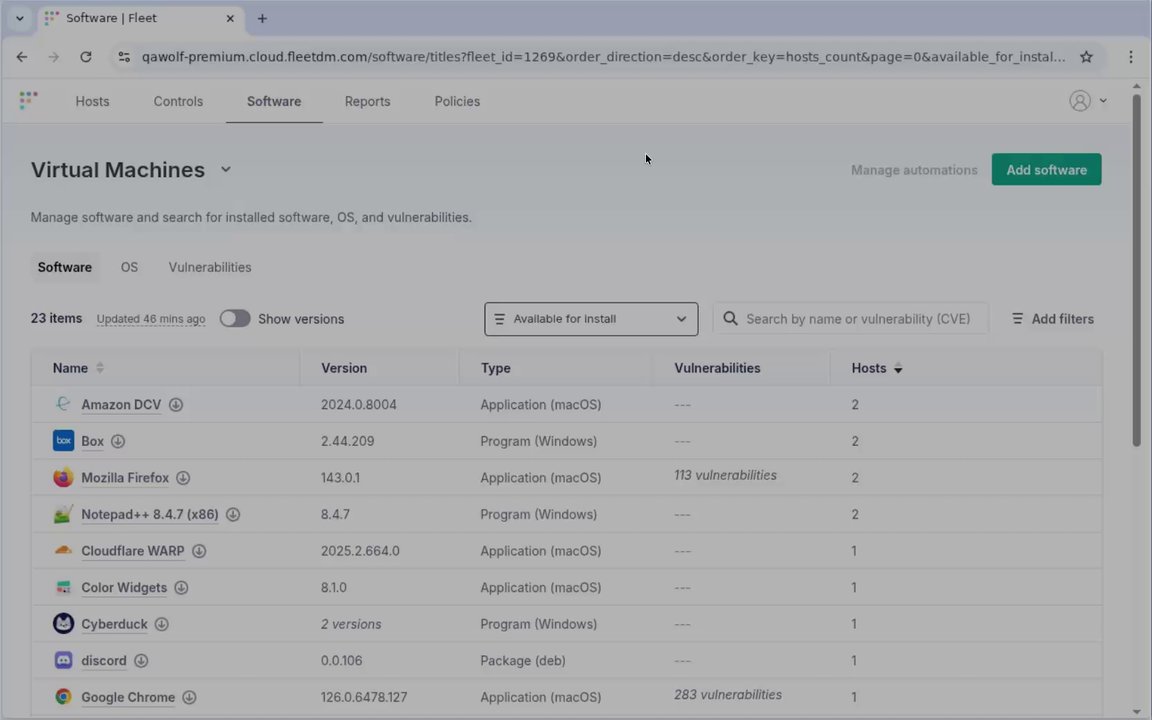Click install icon beside Notepad++ 8.4.7
The image size is (1152, 720).
tap(233, 515)
